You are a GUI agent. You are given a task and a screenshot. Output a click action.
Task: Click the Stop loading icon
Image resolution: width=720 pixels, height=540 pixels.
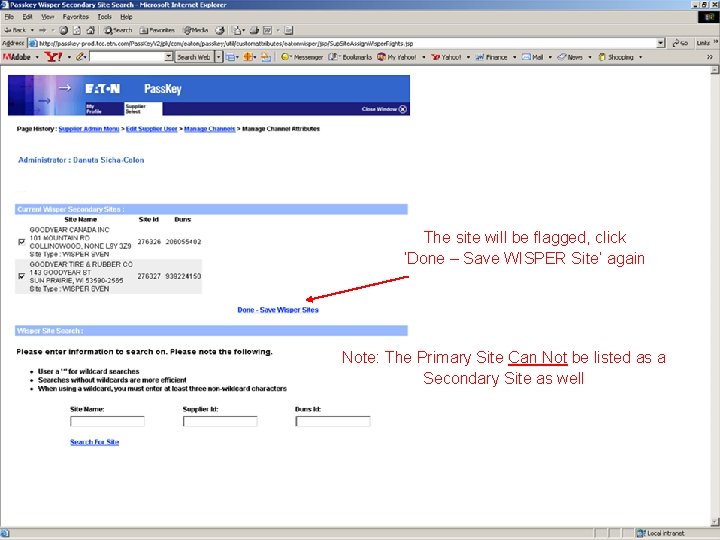pyautogui.click(x=63, y=30)
